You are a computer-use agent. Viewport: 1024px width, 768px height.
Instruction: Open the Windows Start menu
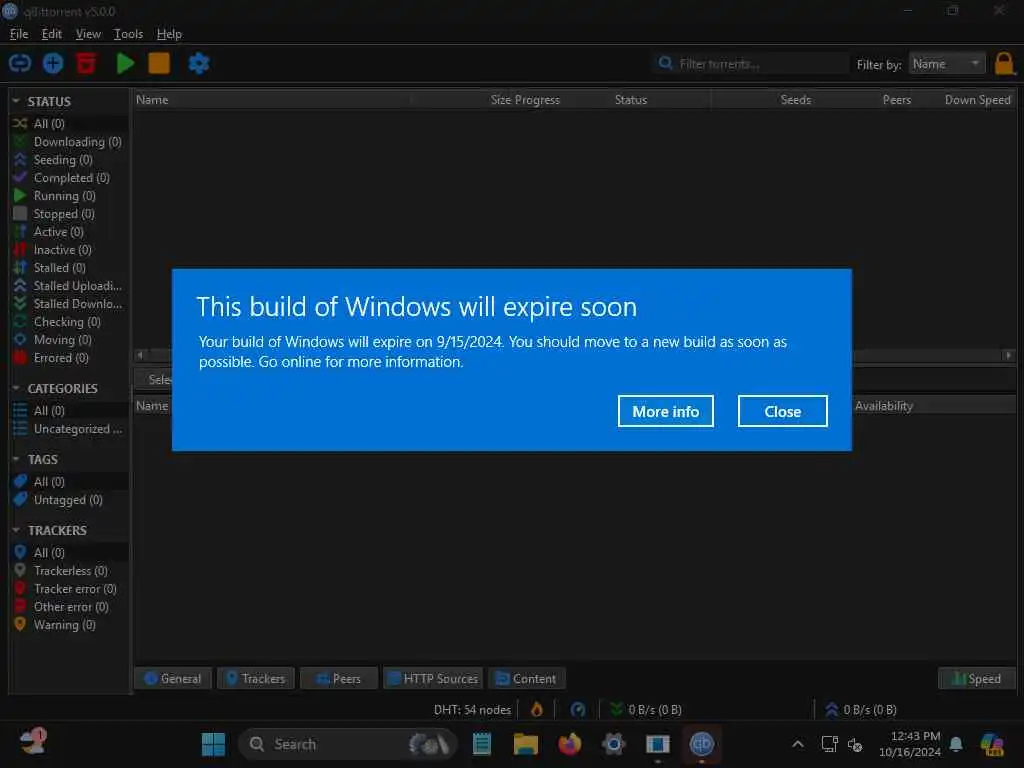tap(213, 744)
